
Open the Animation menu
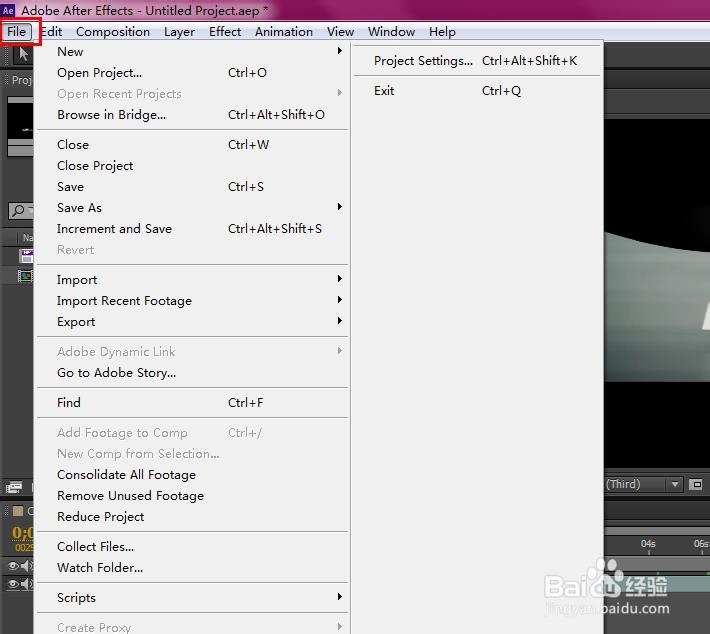(x=284, y=32)
